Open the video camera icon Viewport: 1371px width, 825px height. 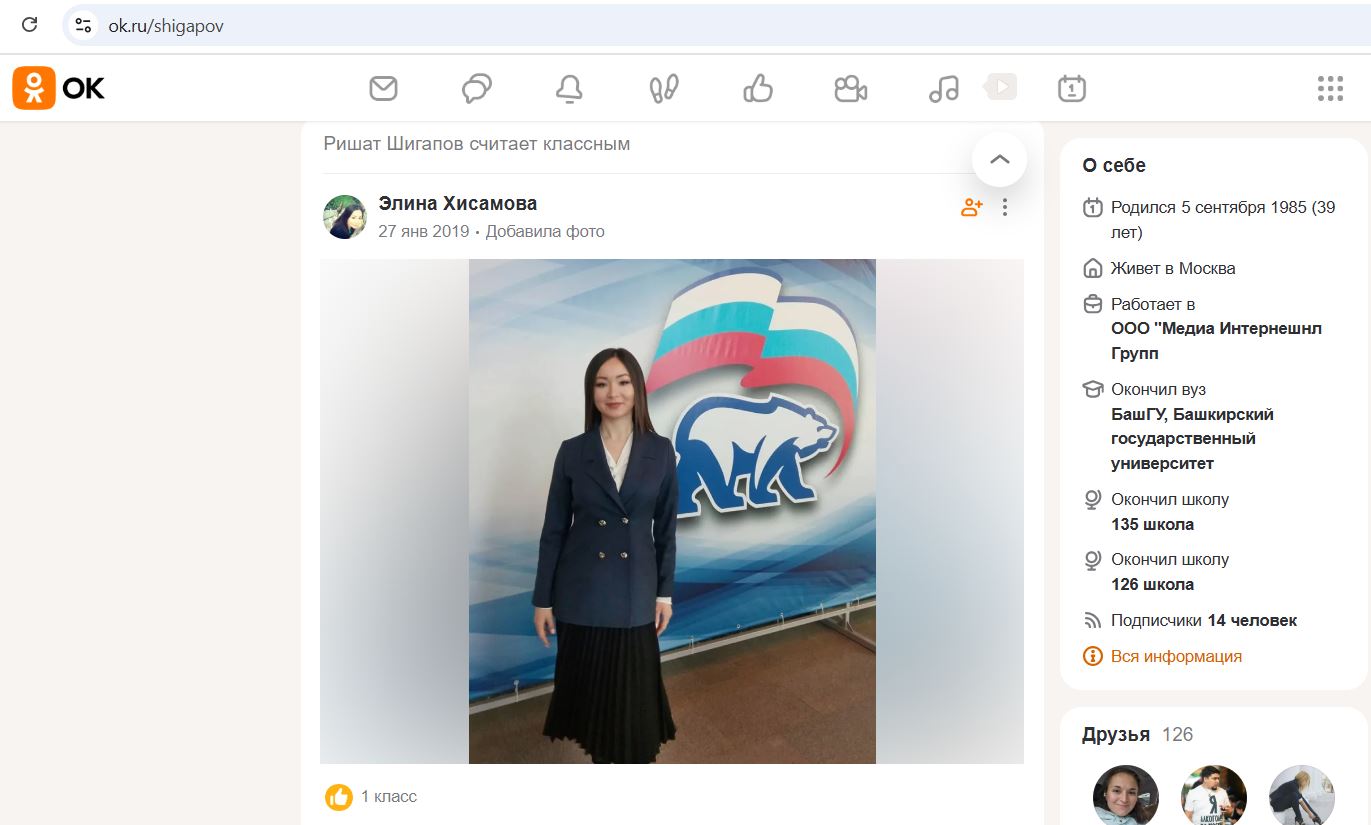(x=851, y=88)
